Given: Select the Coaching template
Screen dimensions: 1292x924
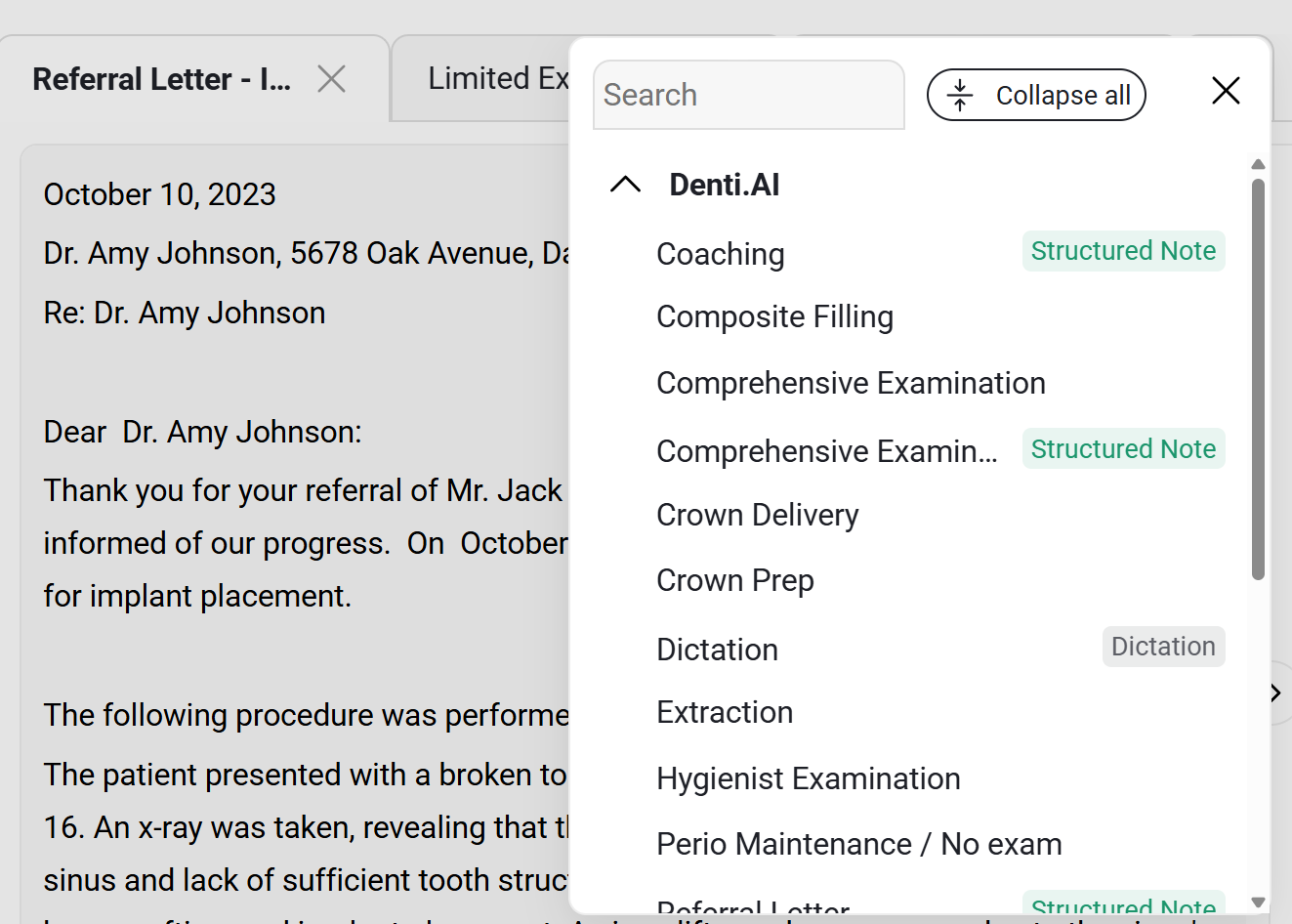Looking at the screenshot, I should point(721,254).
